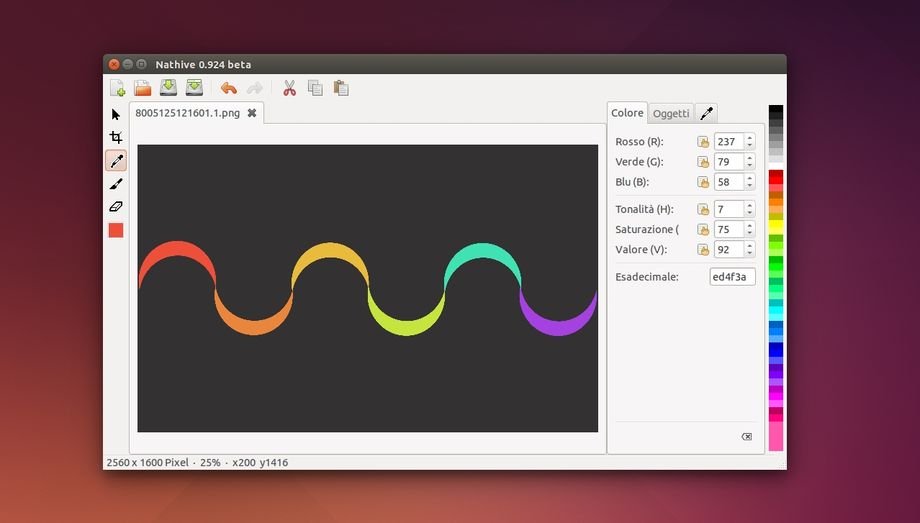Toggle the lock beside Tonalità (H)
920x523 pixels.
703,210
